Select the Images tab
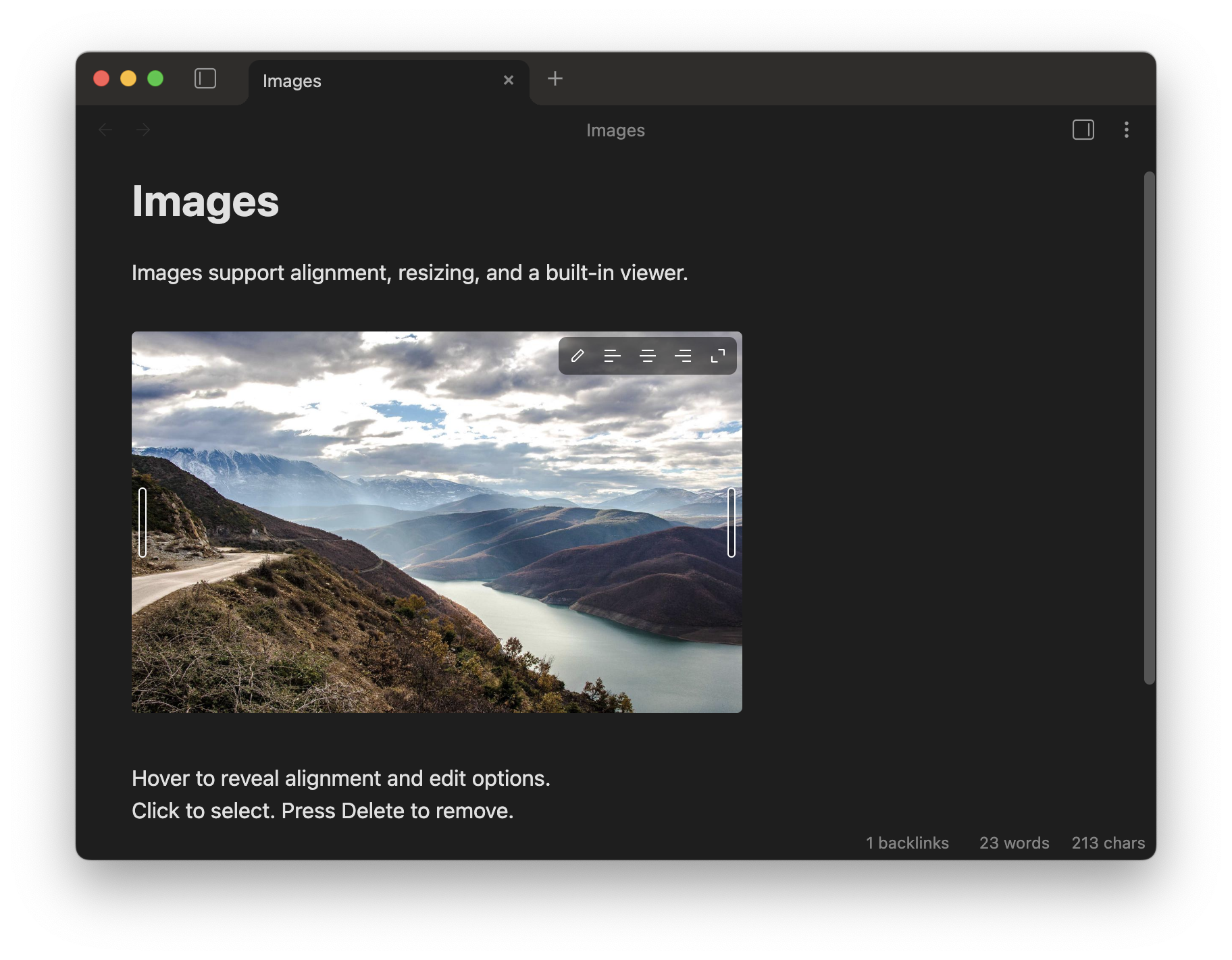This screenshot has width=1232, height=960. [x=365, y=81]
